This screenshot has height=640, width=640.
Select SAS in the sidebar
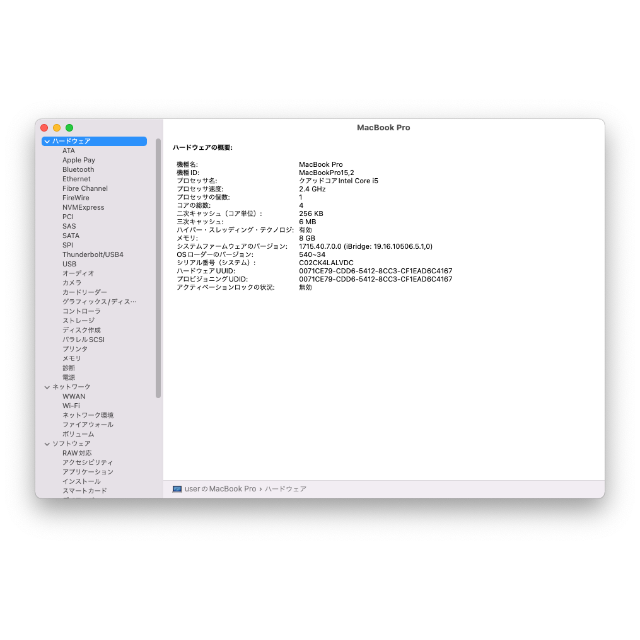(x=69, y=226)
